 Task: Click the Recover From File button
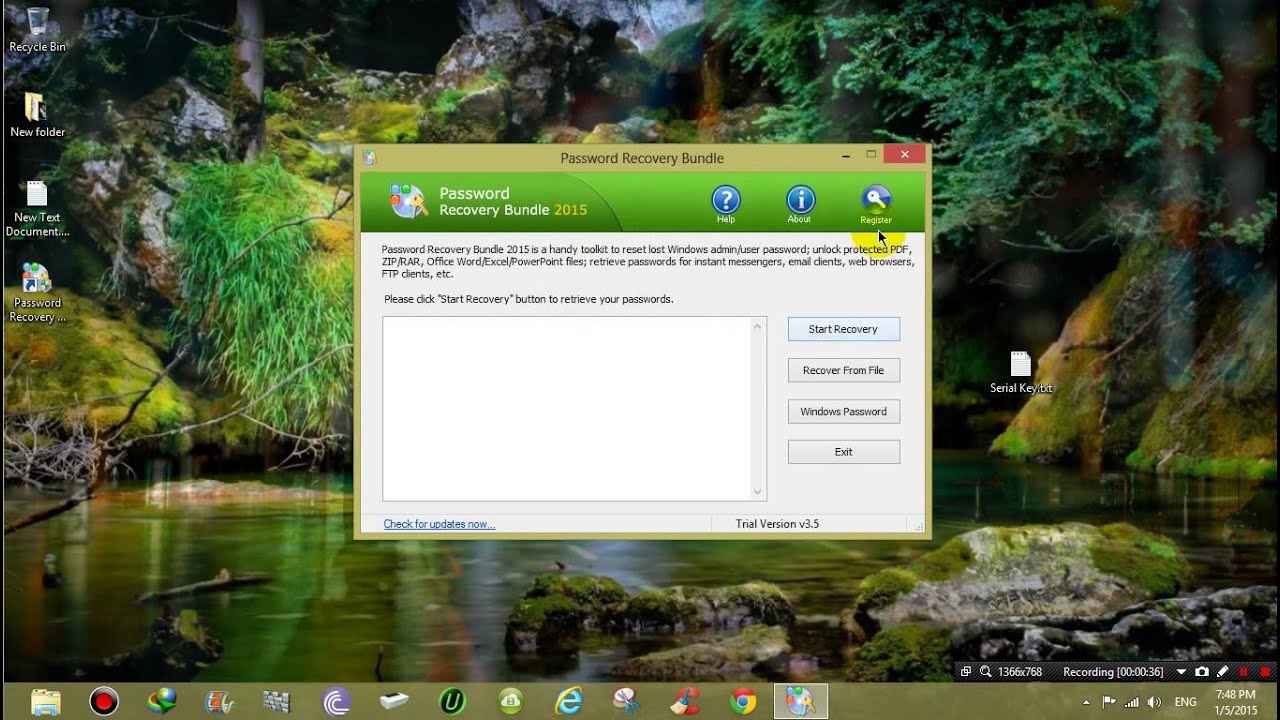coord(844,370)
